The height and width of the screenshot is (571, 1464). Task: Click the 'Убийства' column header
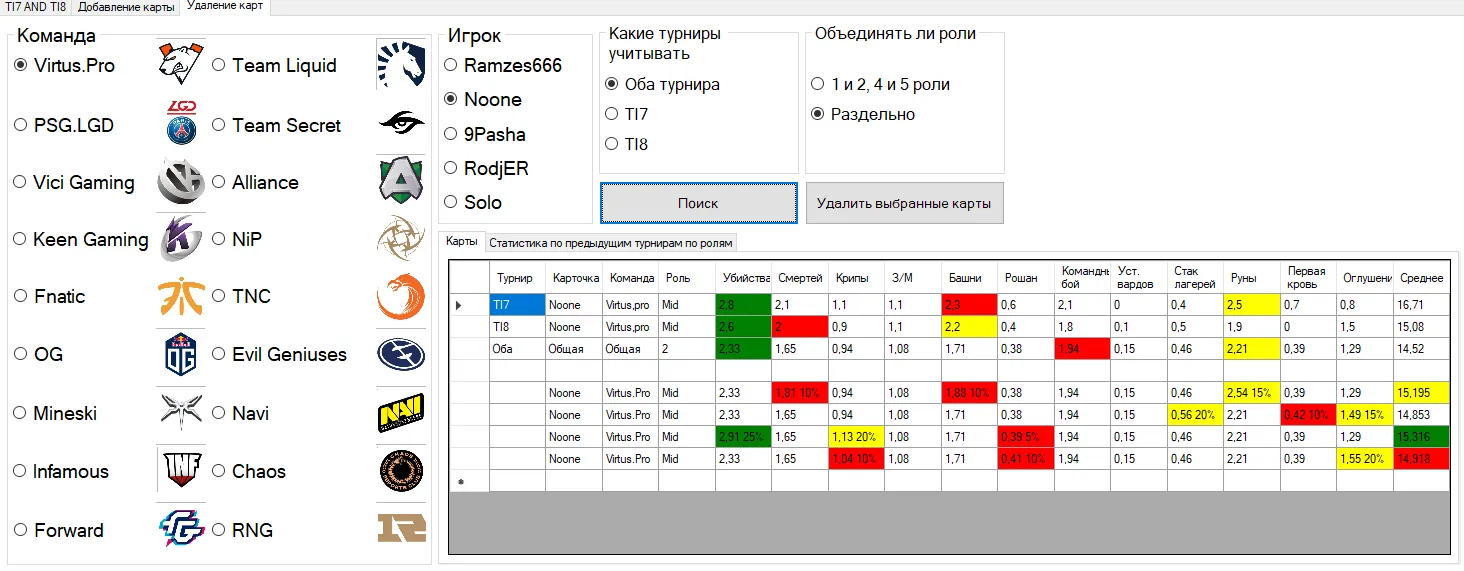pos(744,278)
